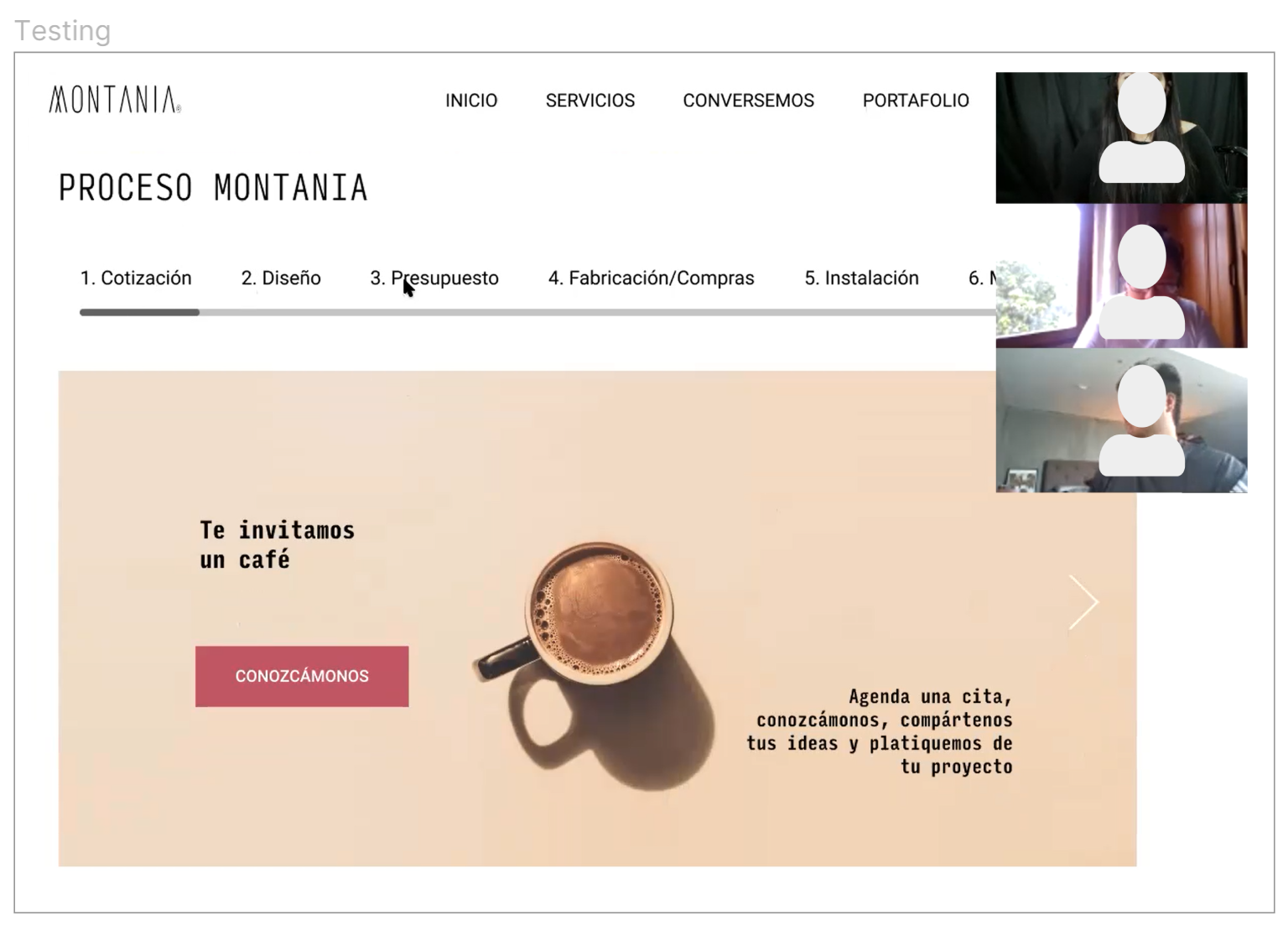
Task: Select the 3. Presupuesto step
Action: (434, 278)
